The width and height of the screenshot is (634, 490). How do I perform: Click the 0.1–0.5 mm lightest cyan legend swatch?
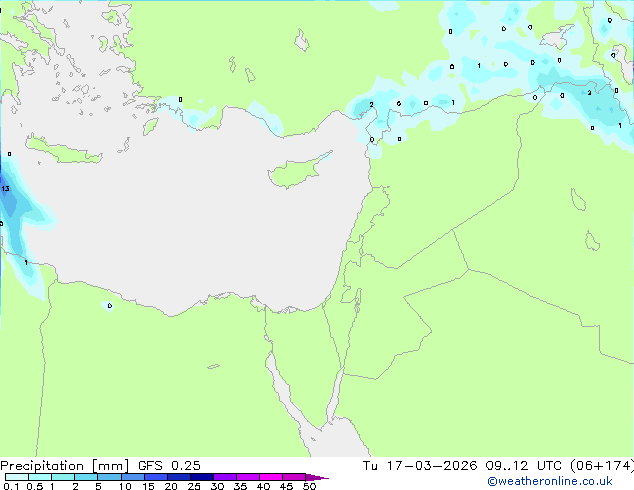pos(17,477)
